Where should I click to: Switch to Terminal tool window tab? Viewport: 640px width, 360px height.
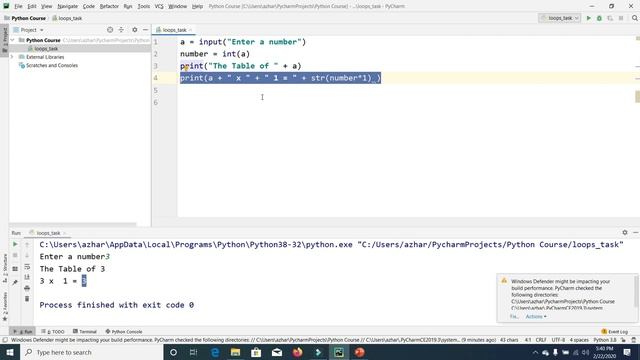[84, 331]
